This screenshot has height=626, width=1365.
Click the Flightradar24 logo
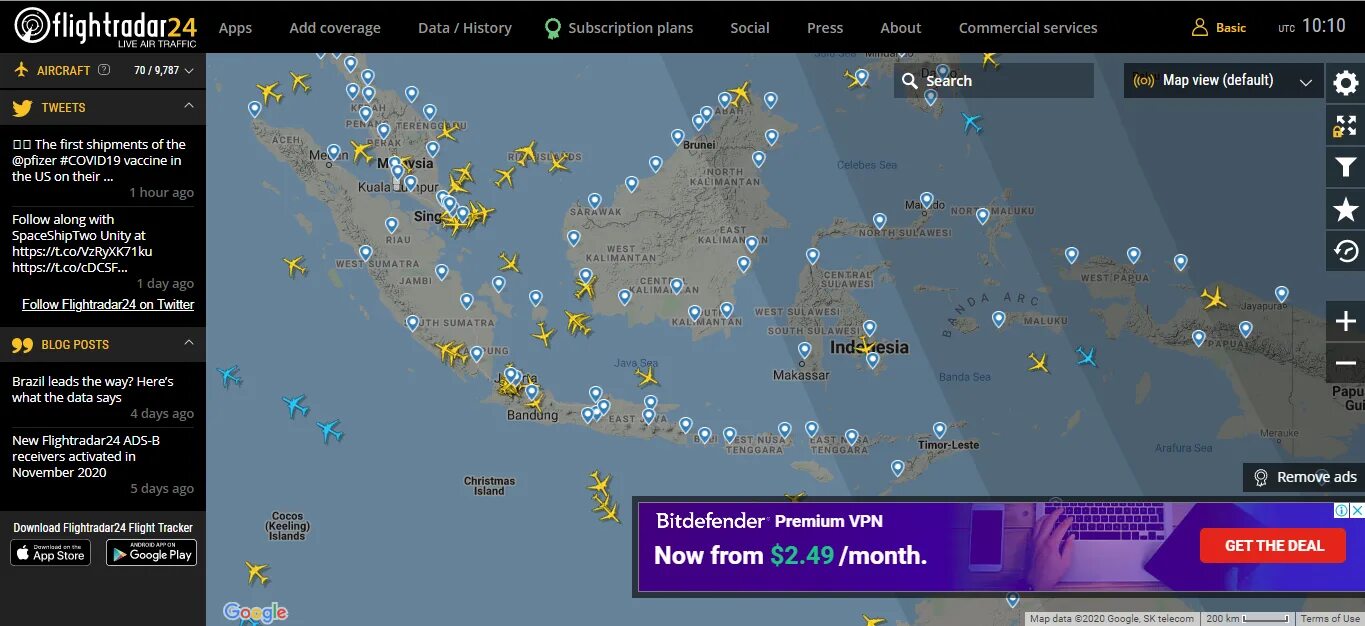(x=105, y=27)
